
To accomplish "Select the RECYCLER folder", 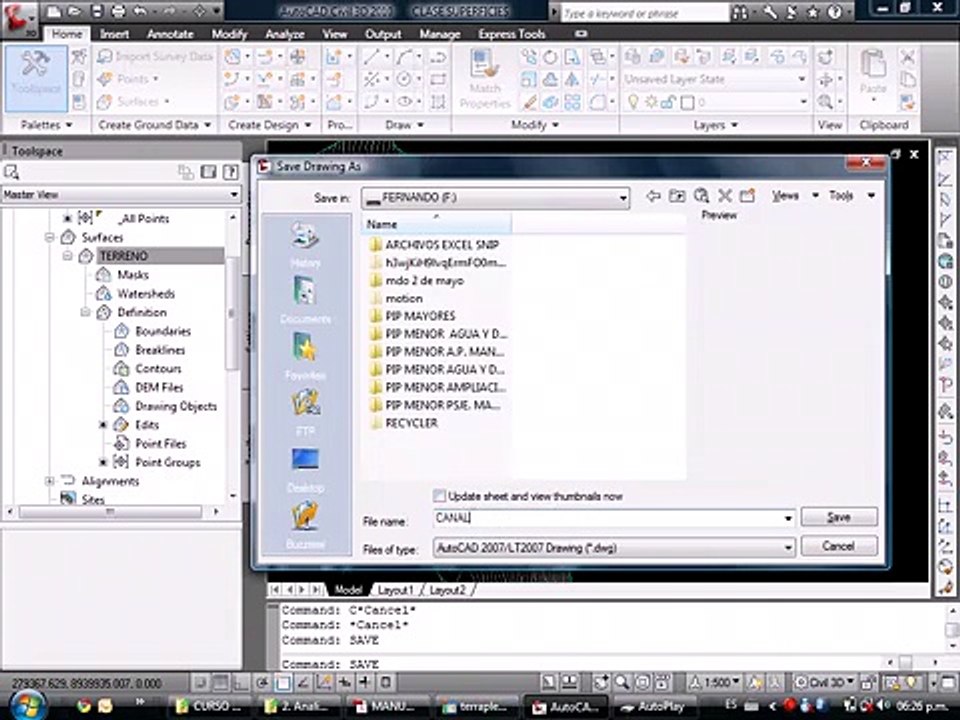I will (x=411, y=423).
